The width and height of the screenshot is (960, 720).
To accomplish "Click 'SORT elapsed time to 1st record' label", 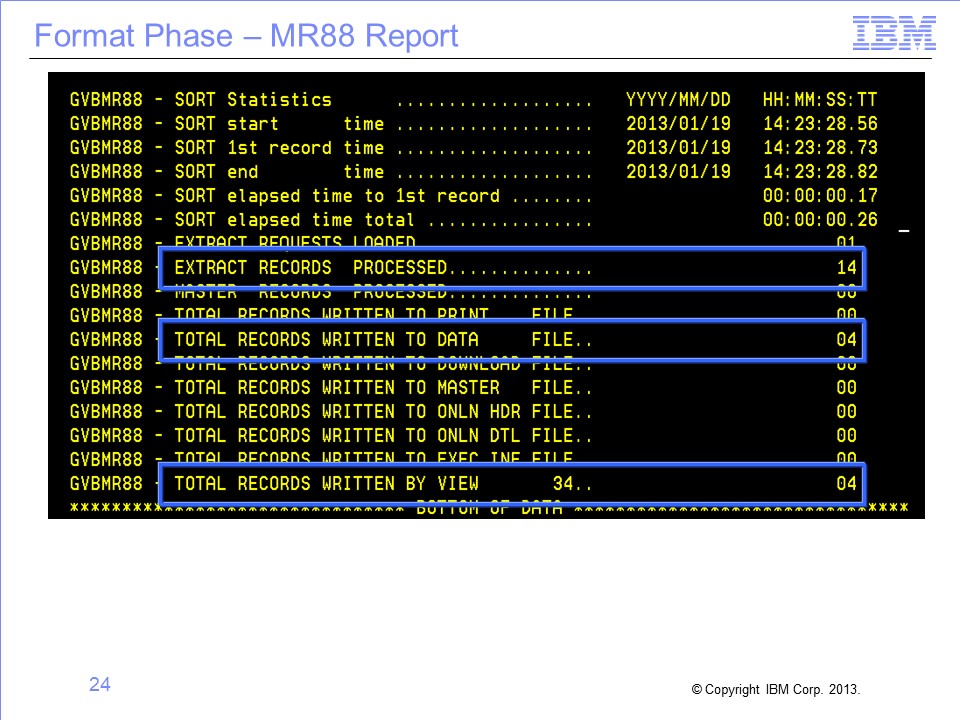I will pyautogui.click(x=337, y=196).
